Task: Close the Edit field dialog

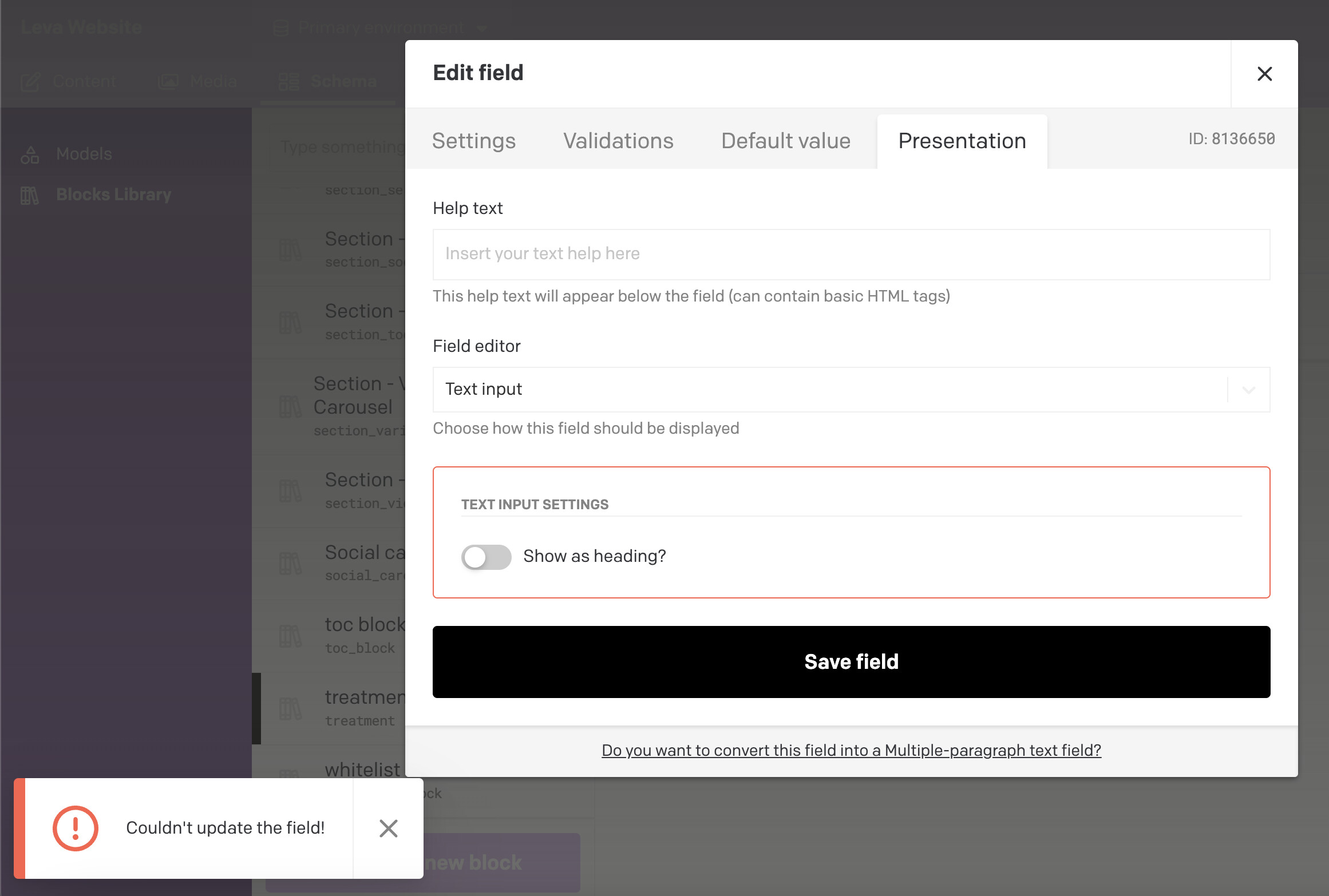Action: [1264, 74]
